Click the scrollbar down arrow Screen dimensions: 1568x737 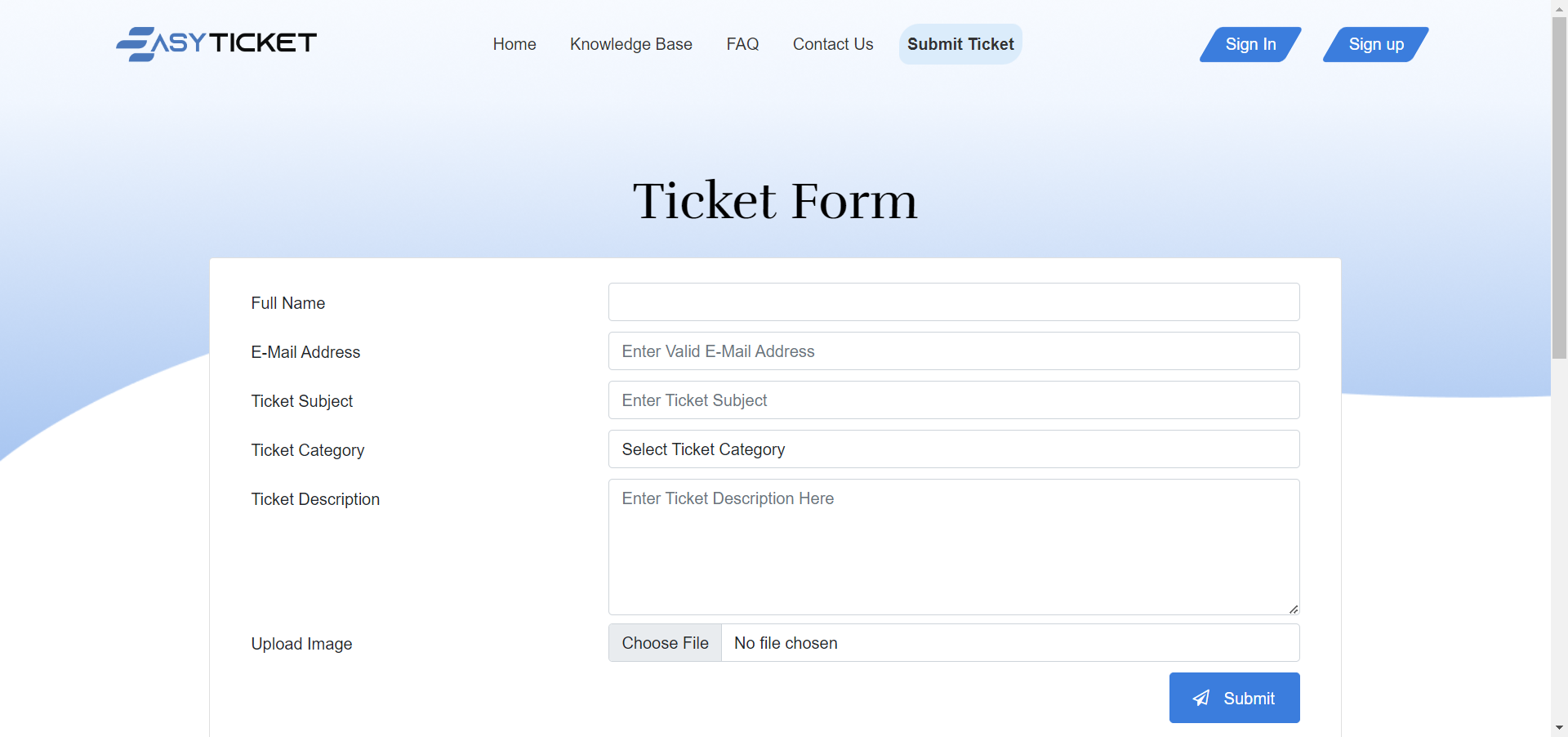tap(1559, 727)
